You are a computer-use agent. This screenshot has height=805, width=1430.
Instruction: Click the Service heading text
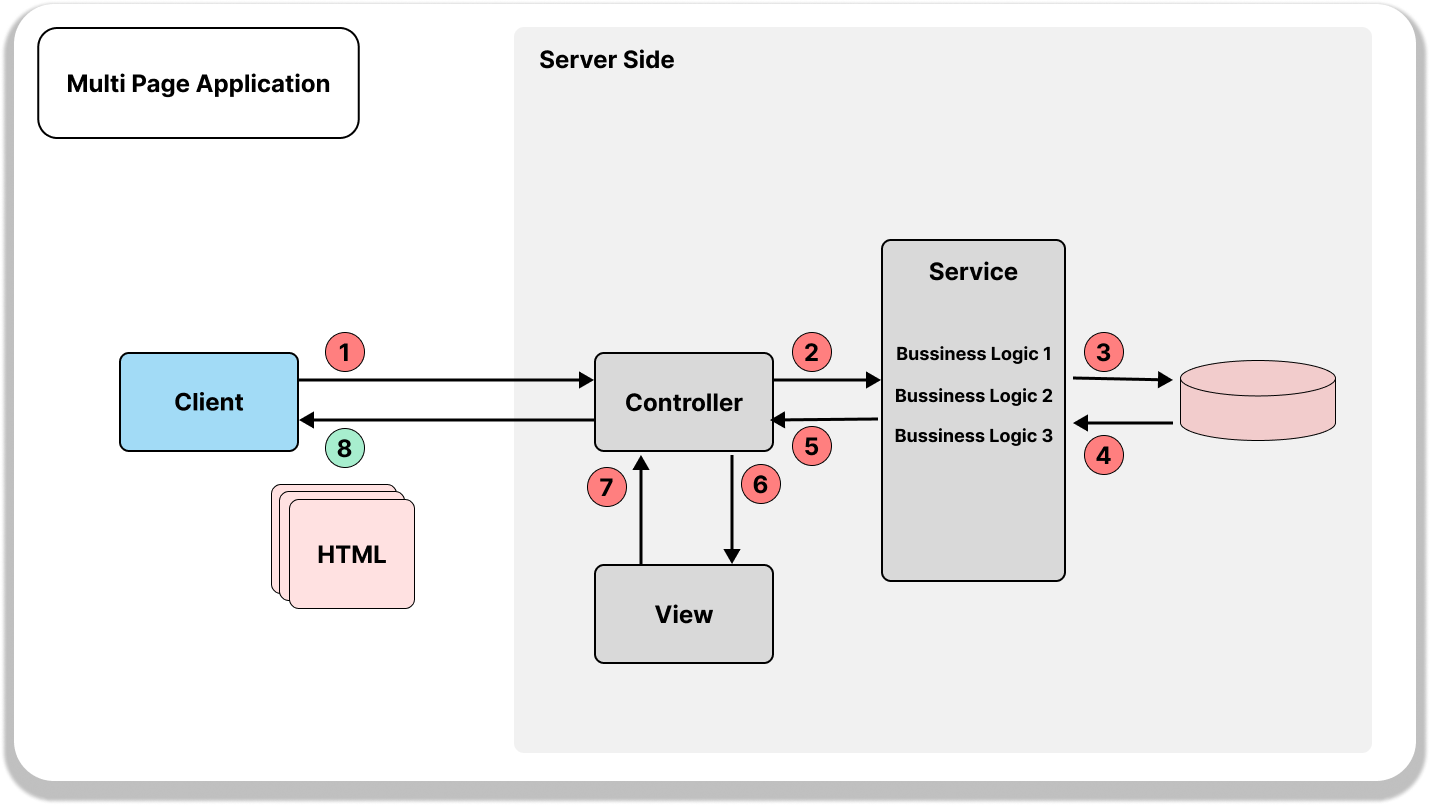[973, 272]
